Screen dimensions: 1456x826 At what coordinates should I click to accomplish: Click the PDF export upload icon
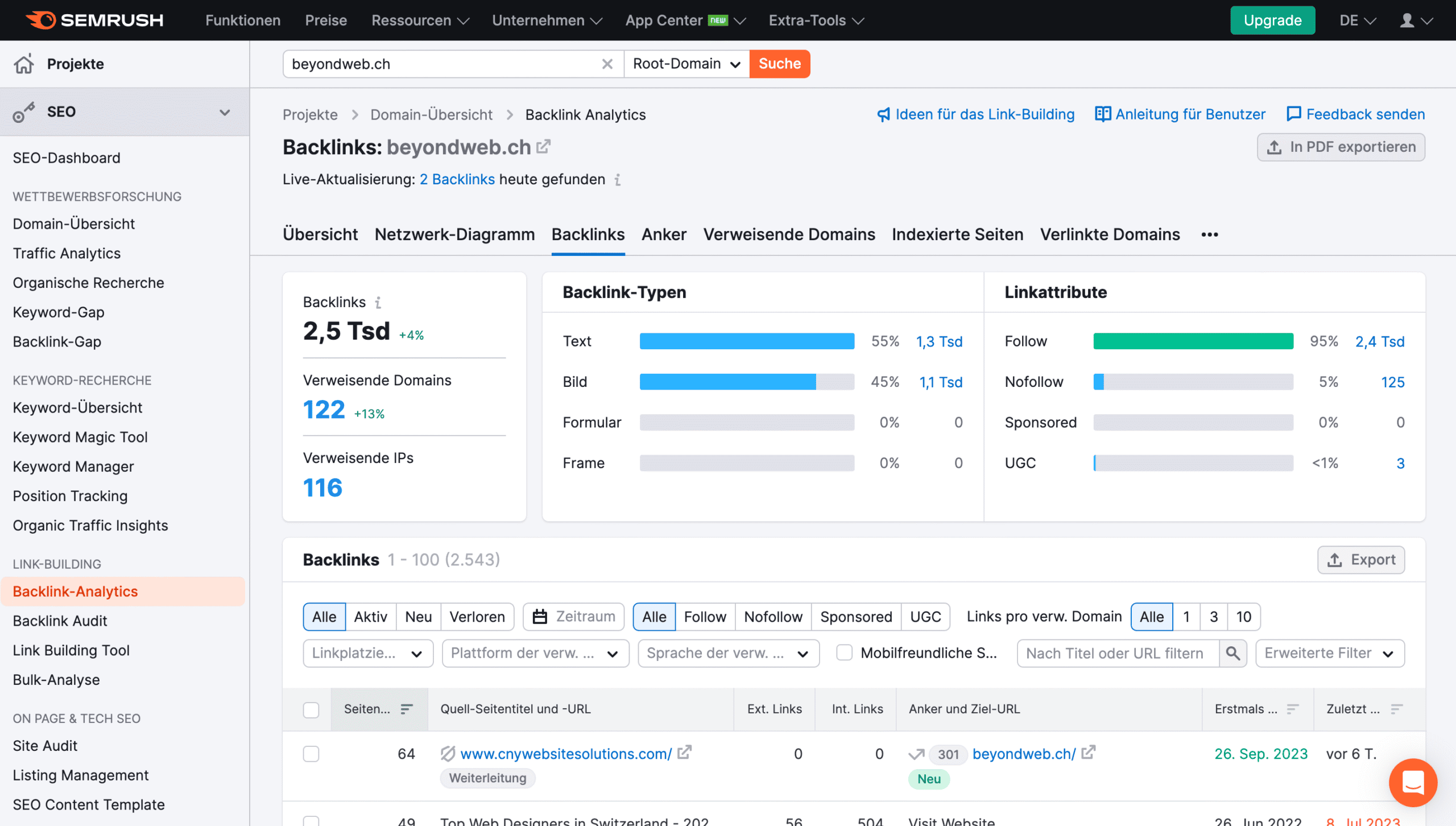pos(1275,147)
